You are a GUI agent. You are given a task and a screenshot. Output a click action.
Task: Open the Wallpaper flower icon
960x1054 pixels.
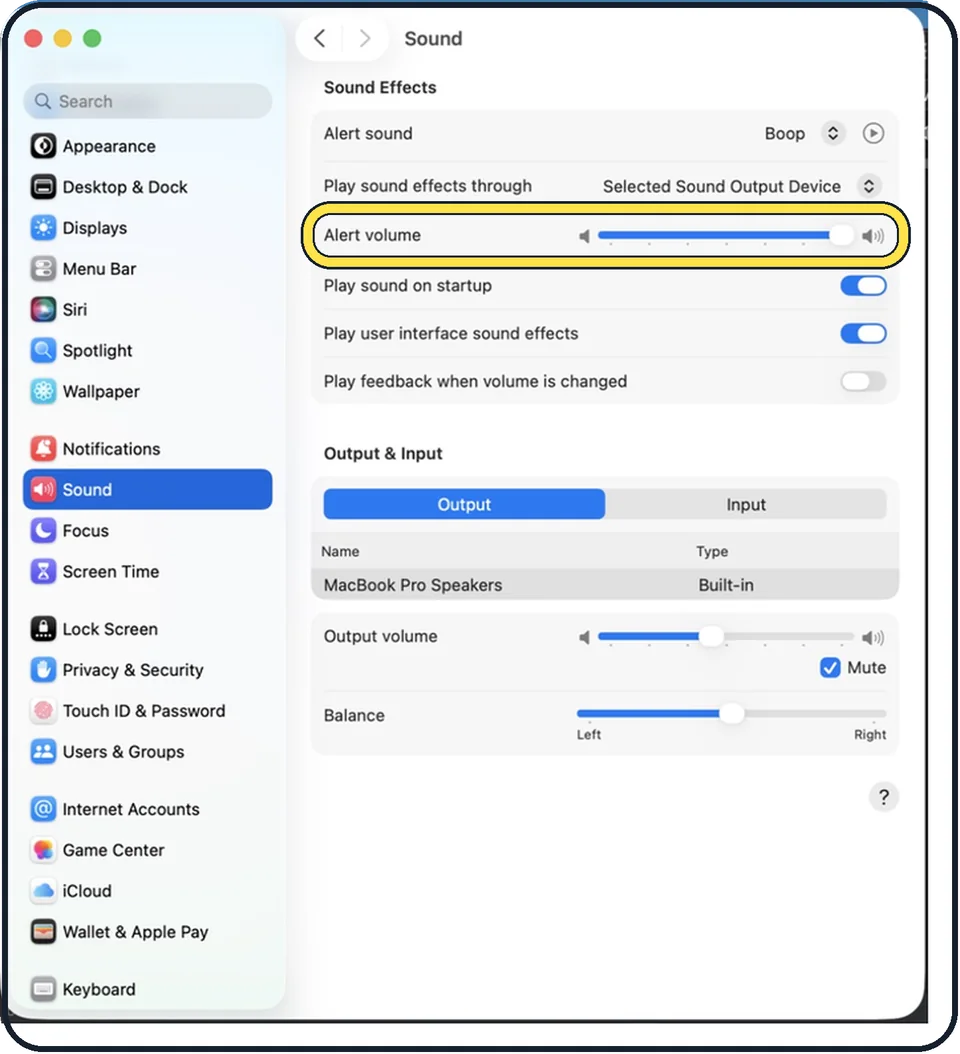click(43, 391)
